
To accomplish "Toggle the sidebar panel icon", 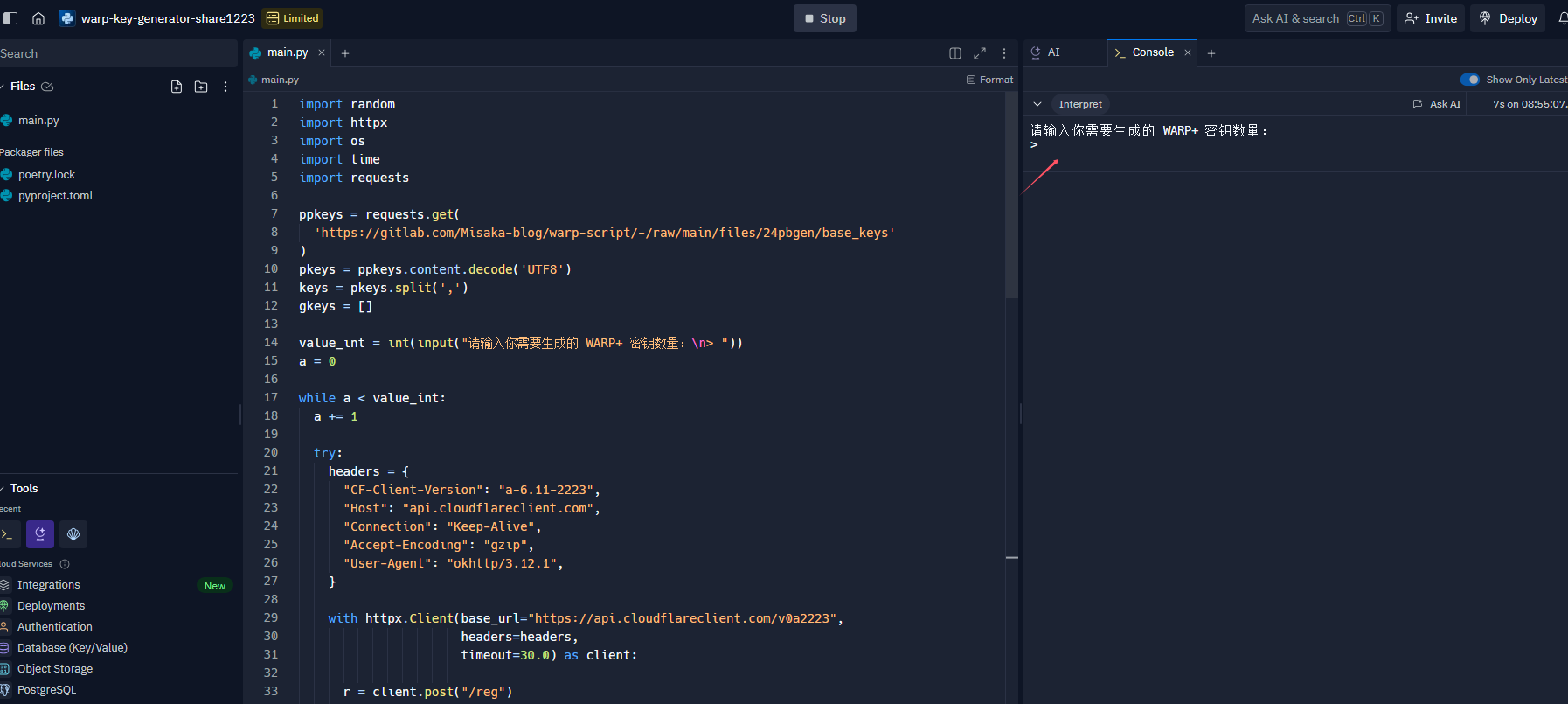I will click(10, 18).
